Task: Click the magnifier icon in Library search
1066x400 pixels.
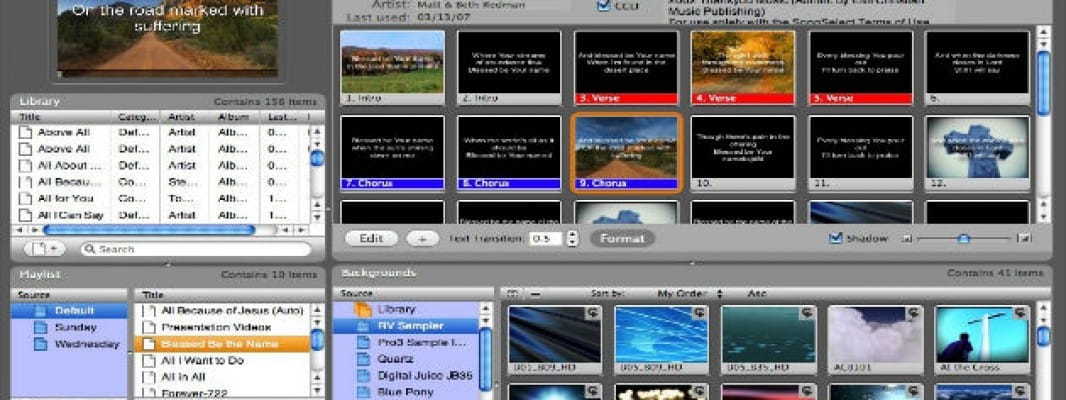Action: [90, 250]
